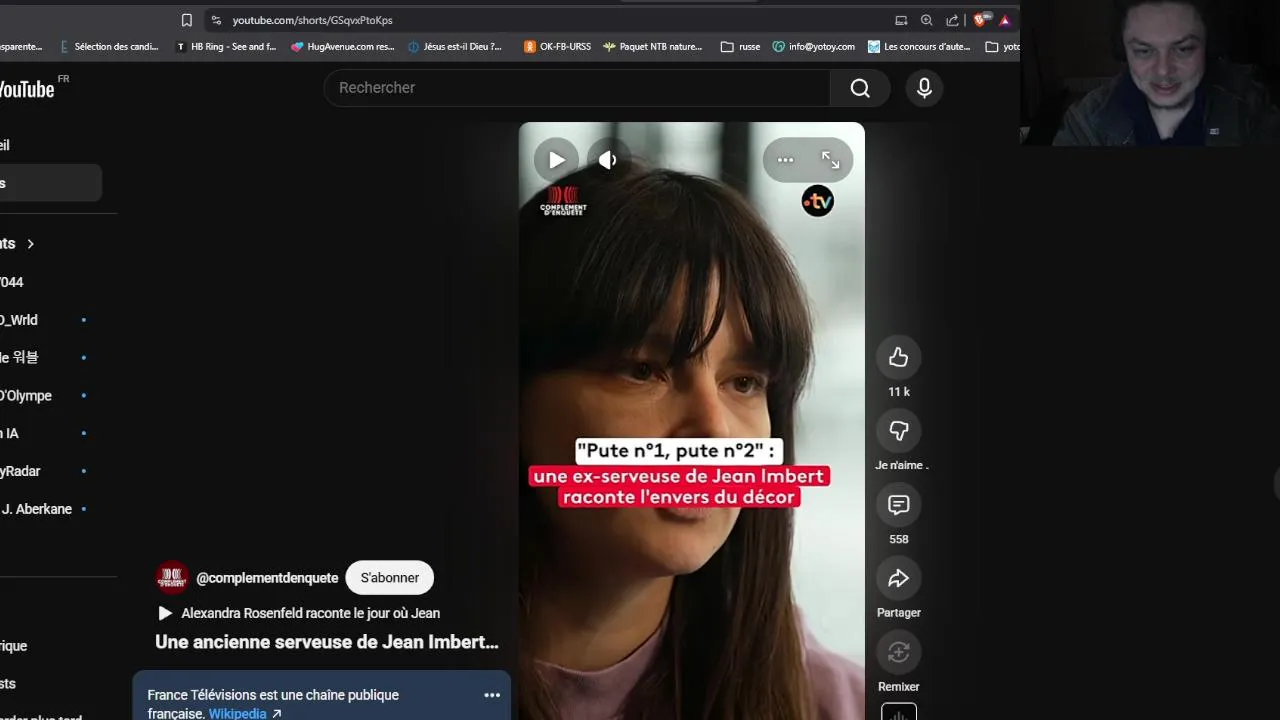
Task: Play the Shorts video
Action: [556, 160]
